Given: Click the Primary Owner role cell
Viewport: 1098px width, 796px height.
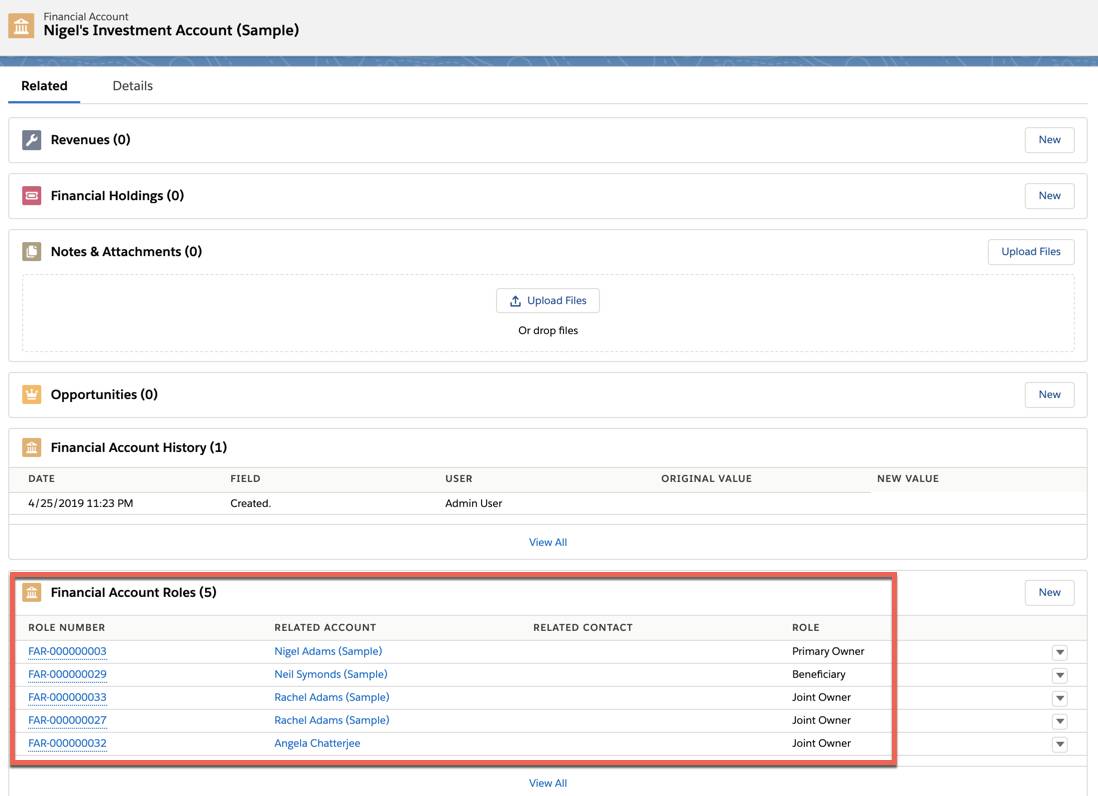Looking at the screenshot, I should tap(828, 651).
